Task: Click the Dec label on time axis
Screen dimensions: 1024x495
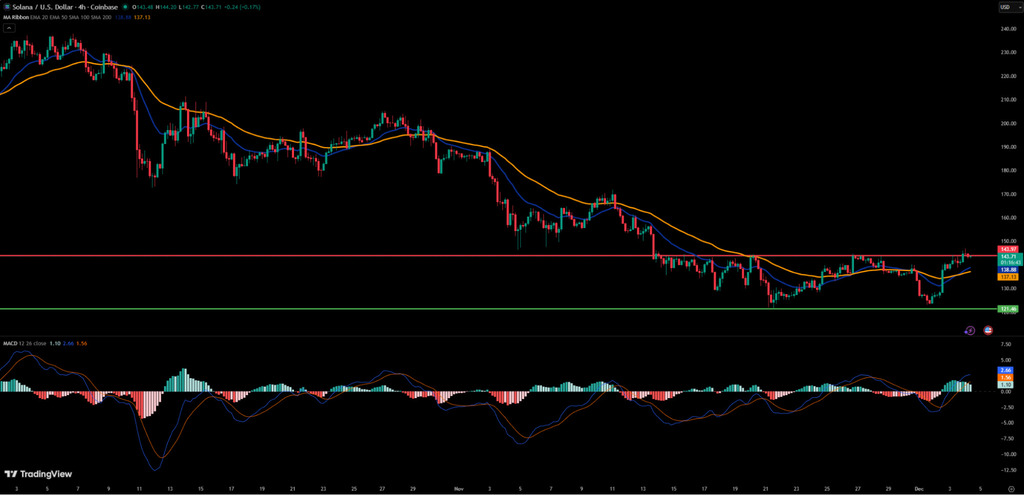Action: pyautogui.click(x=918, y=488)
